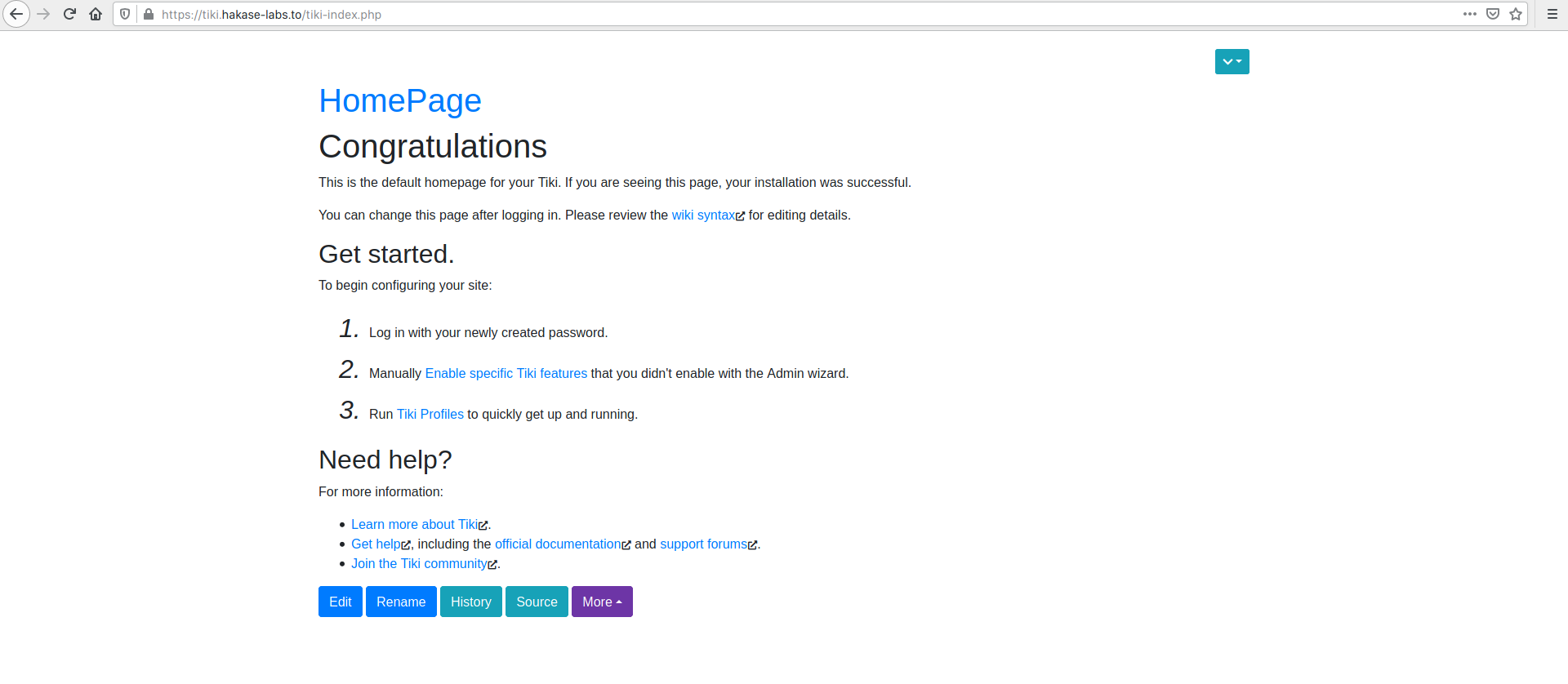Save page to Pocket
This screenshot has width=1568, height=684.
pos(1493,14)
